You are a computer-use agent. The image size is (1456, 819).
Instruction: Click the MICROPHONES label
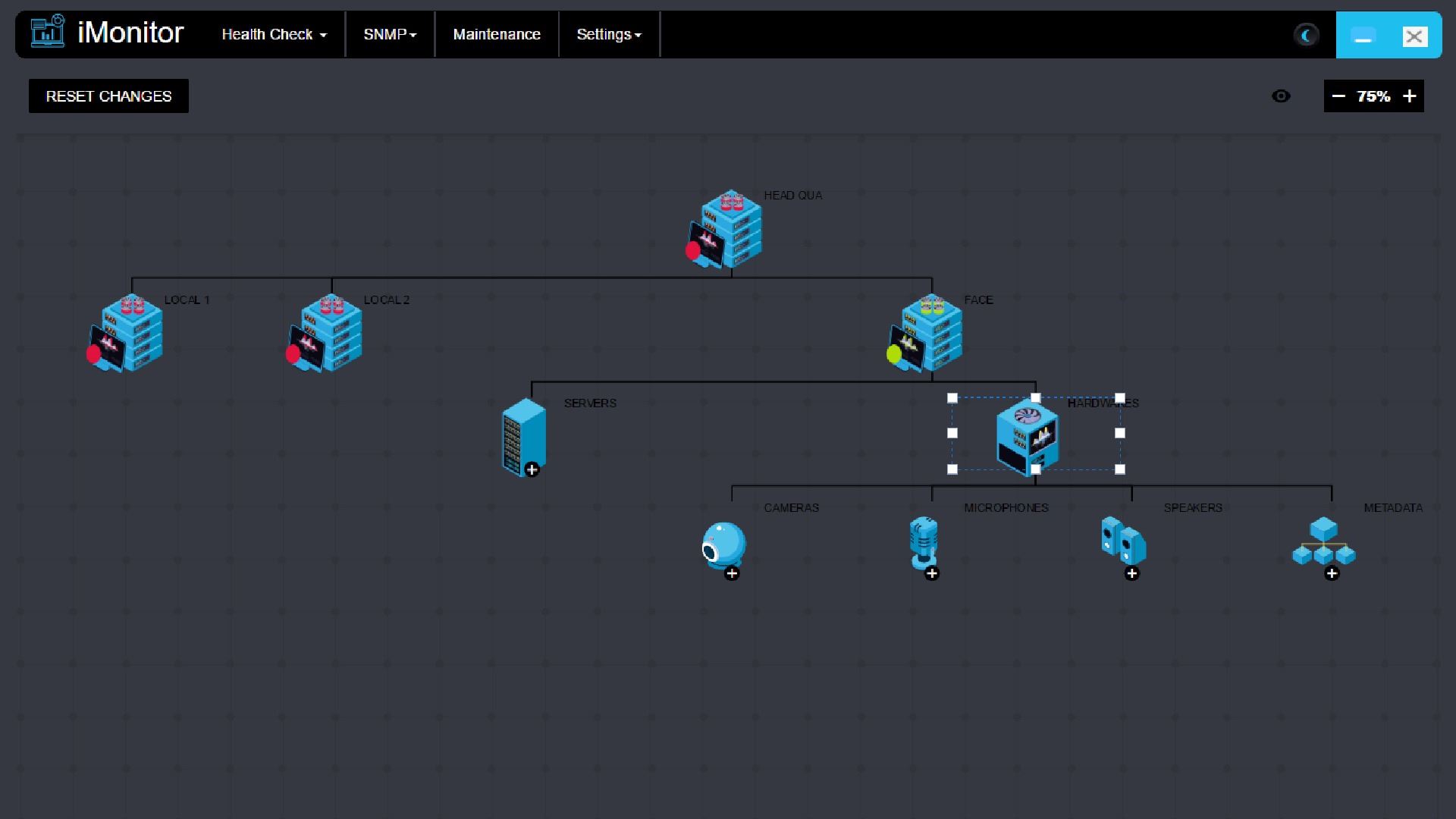1006,508
